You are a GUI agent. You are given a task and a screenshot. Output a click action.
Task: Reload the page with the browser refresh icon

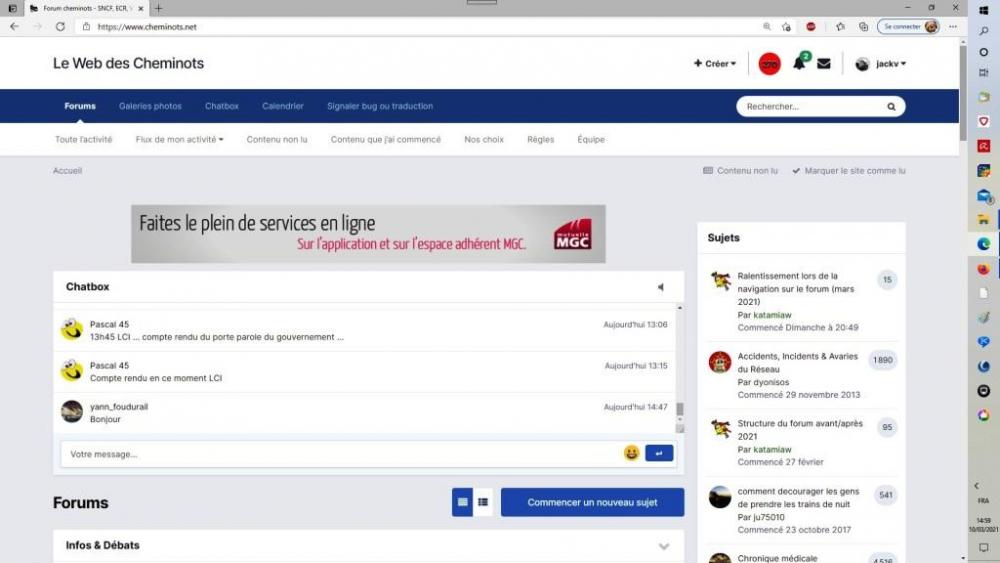(x=60, y=27)
